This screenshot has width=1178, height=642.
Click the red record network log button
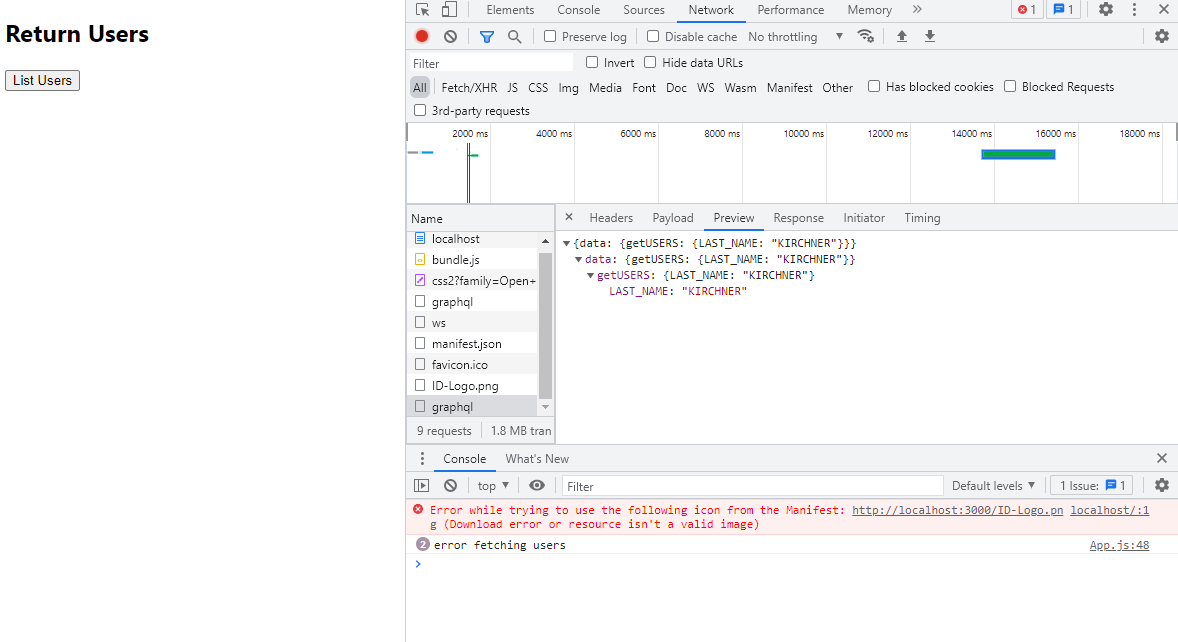point(422,36)
